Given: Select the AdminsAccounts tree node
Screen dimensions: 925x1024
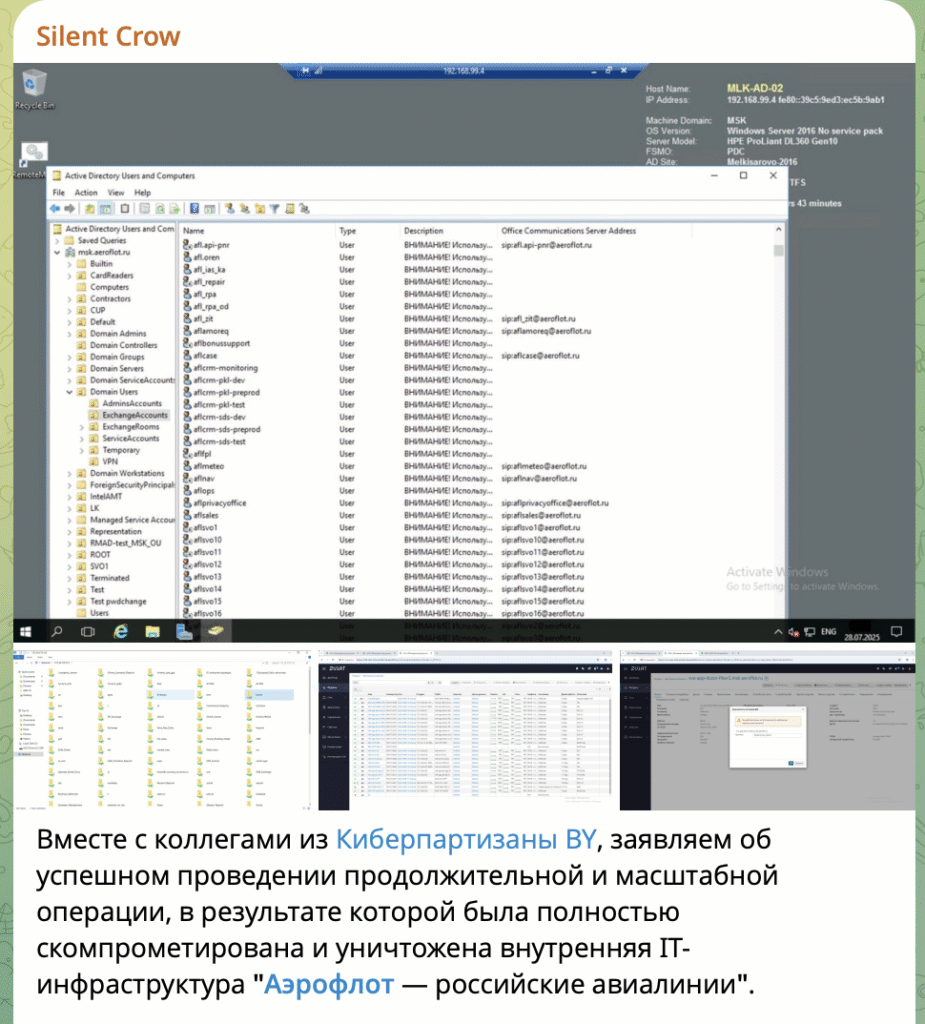Looking at the screenshot, I should [132, 404].
